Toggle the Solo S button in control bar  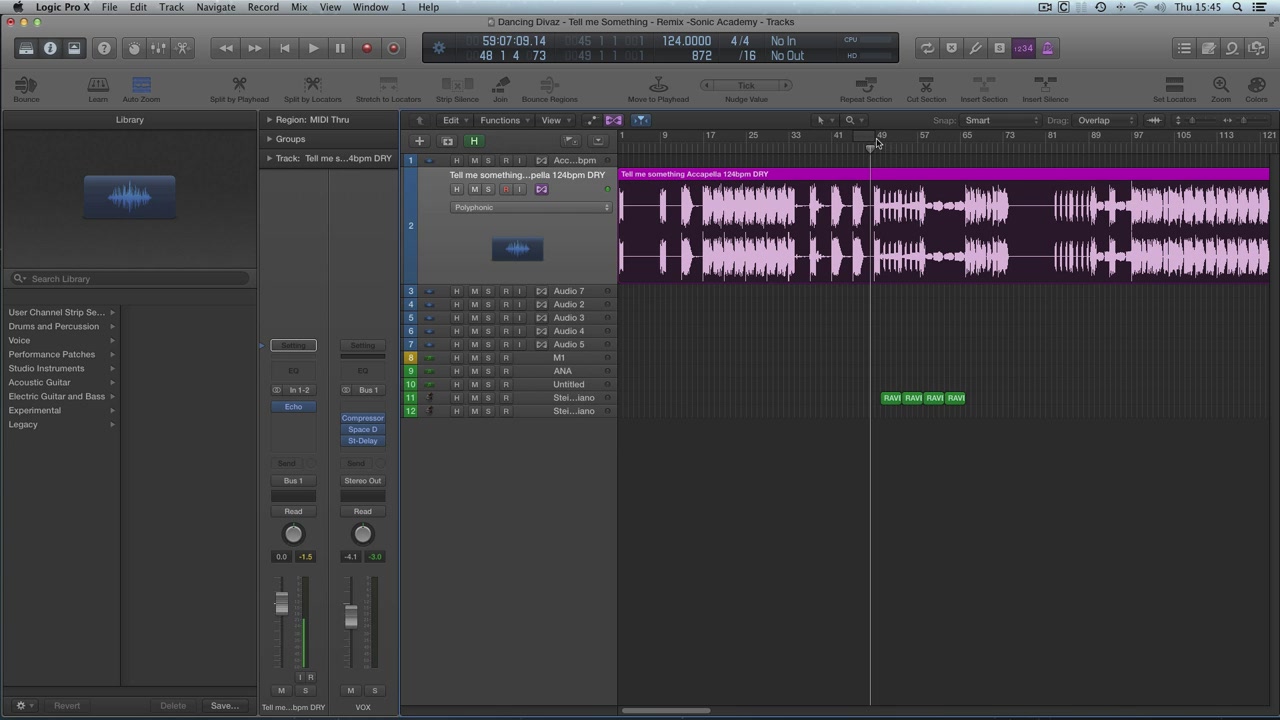click(x=999, y=48)
